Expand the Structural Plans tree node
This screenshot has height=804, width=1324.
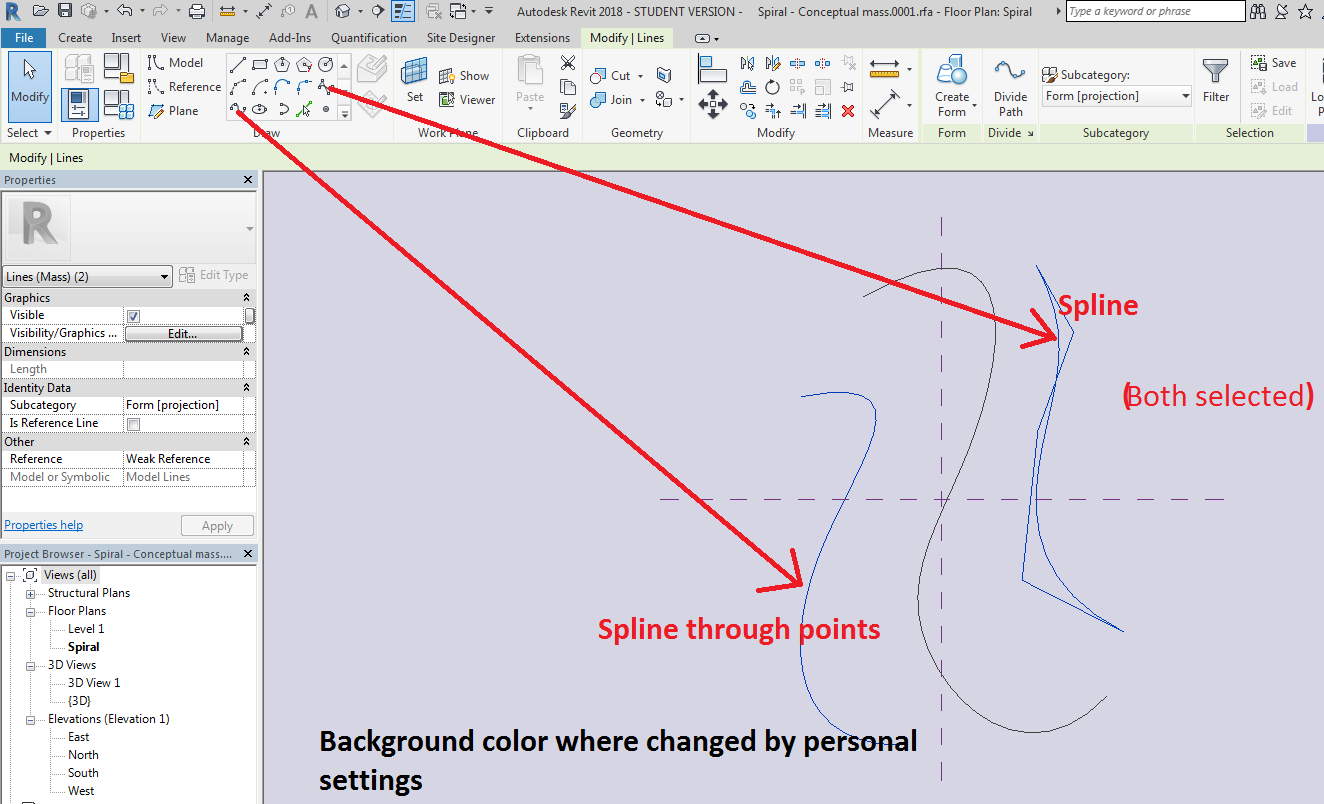click(x=30, y=594)
